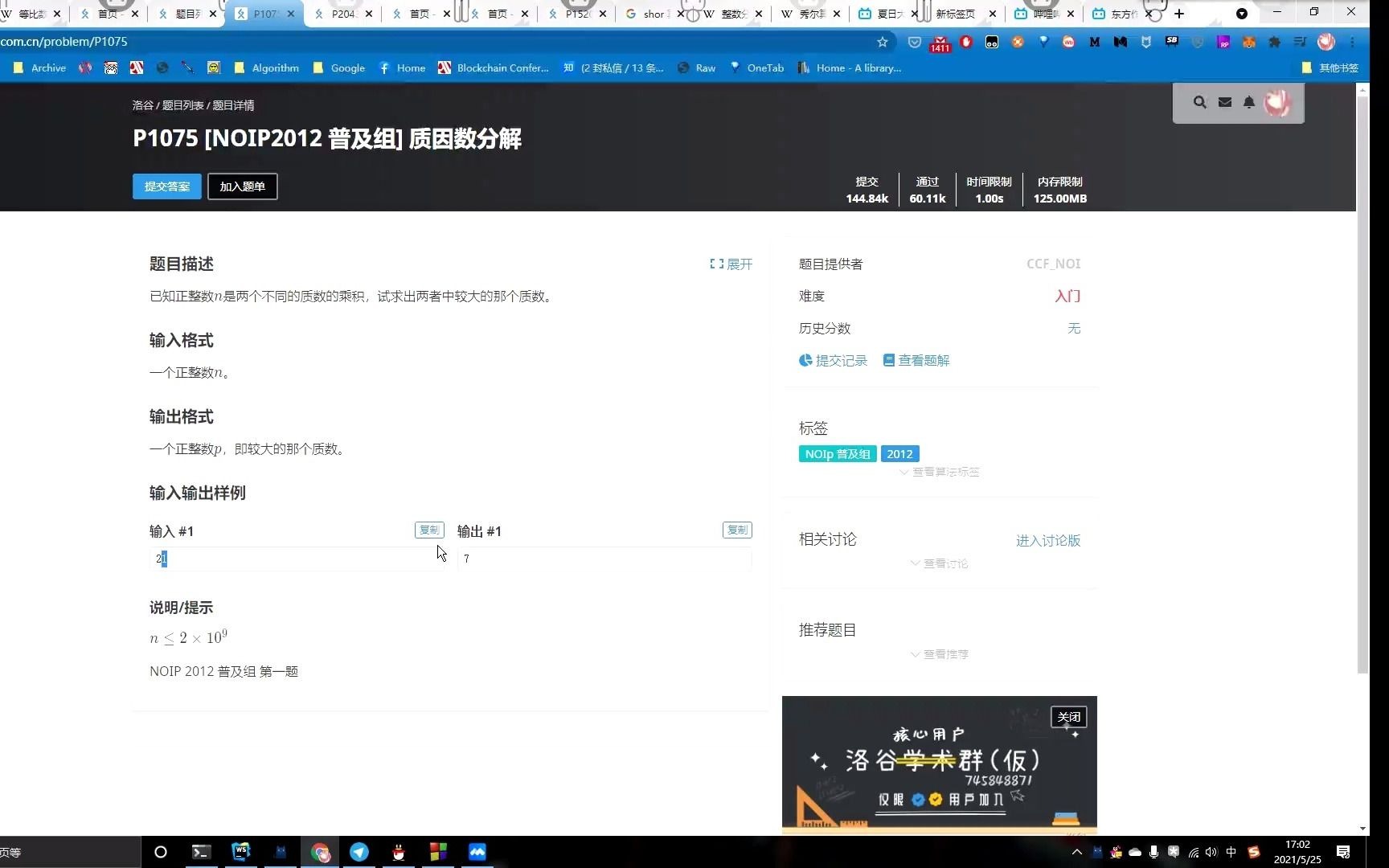Open the OneTab bookmark
1389x868 pixels.
coord(756,68)
